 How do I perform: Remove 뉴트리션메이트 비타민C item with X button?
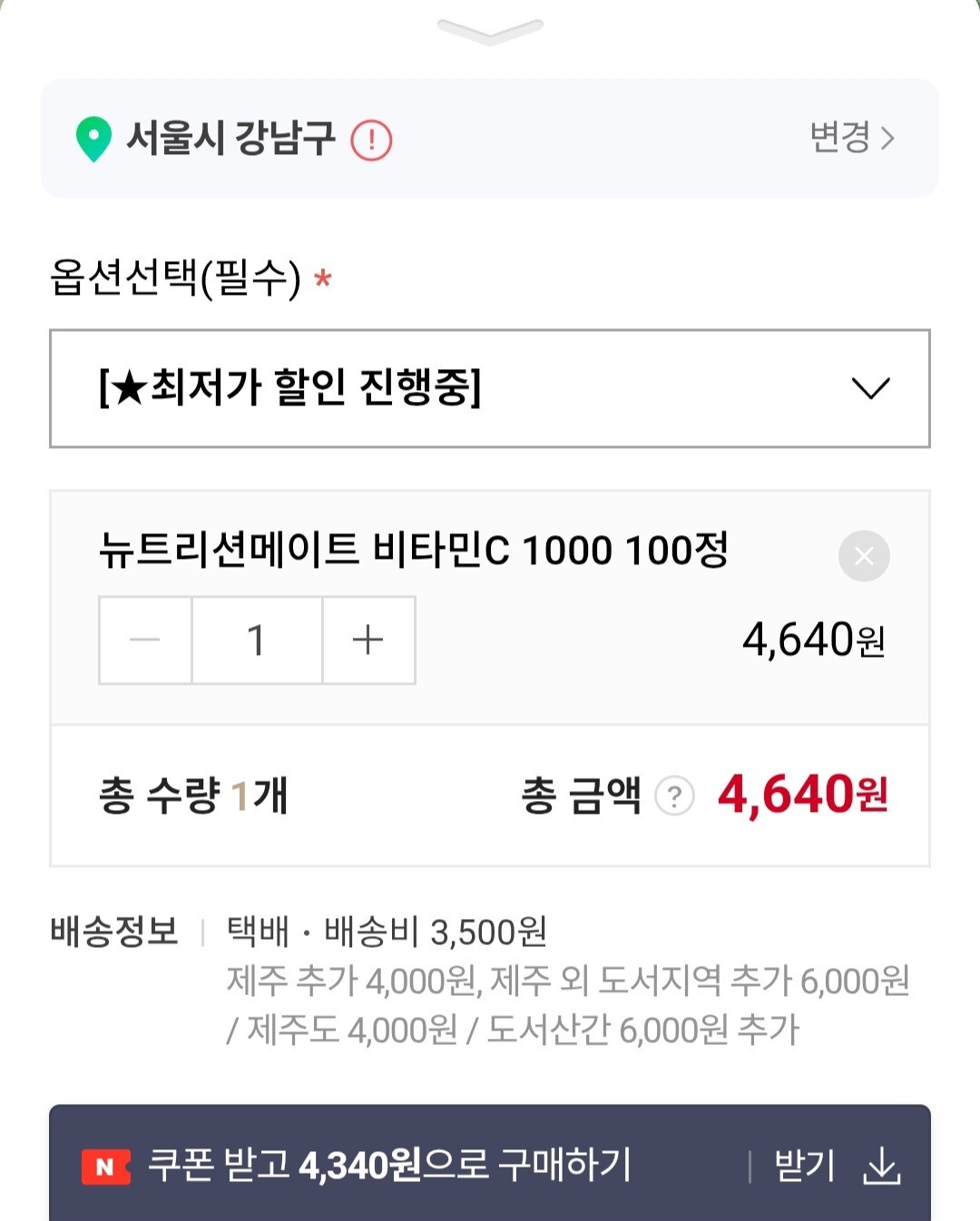click(x=864, y=555)
